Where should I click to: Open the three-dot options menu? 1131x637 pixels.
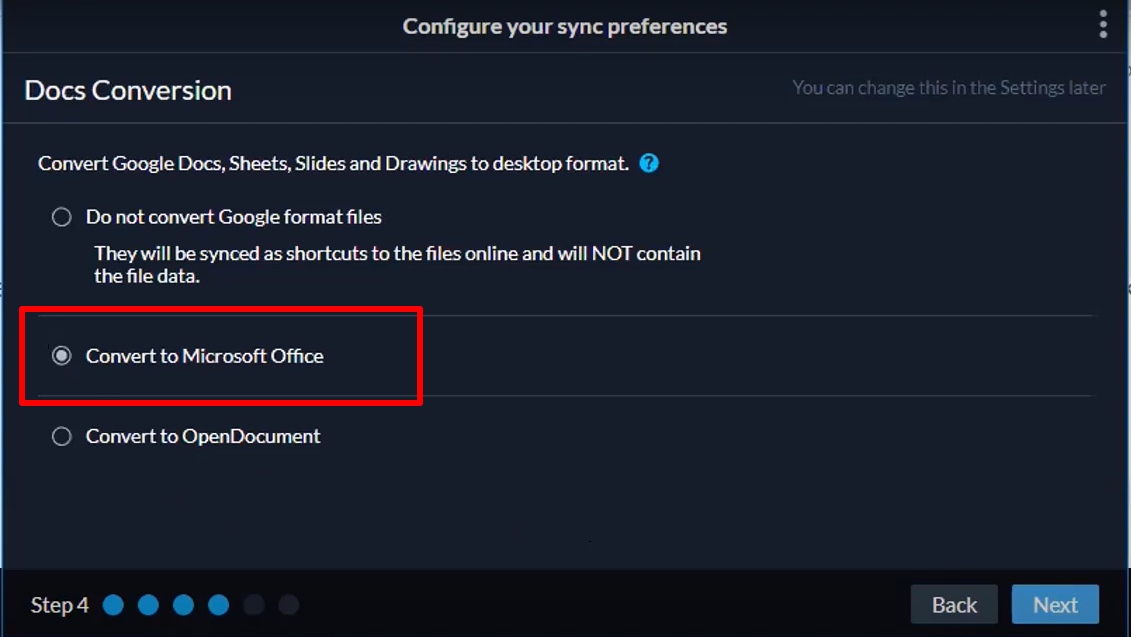(1103, 24)
